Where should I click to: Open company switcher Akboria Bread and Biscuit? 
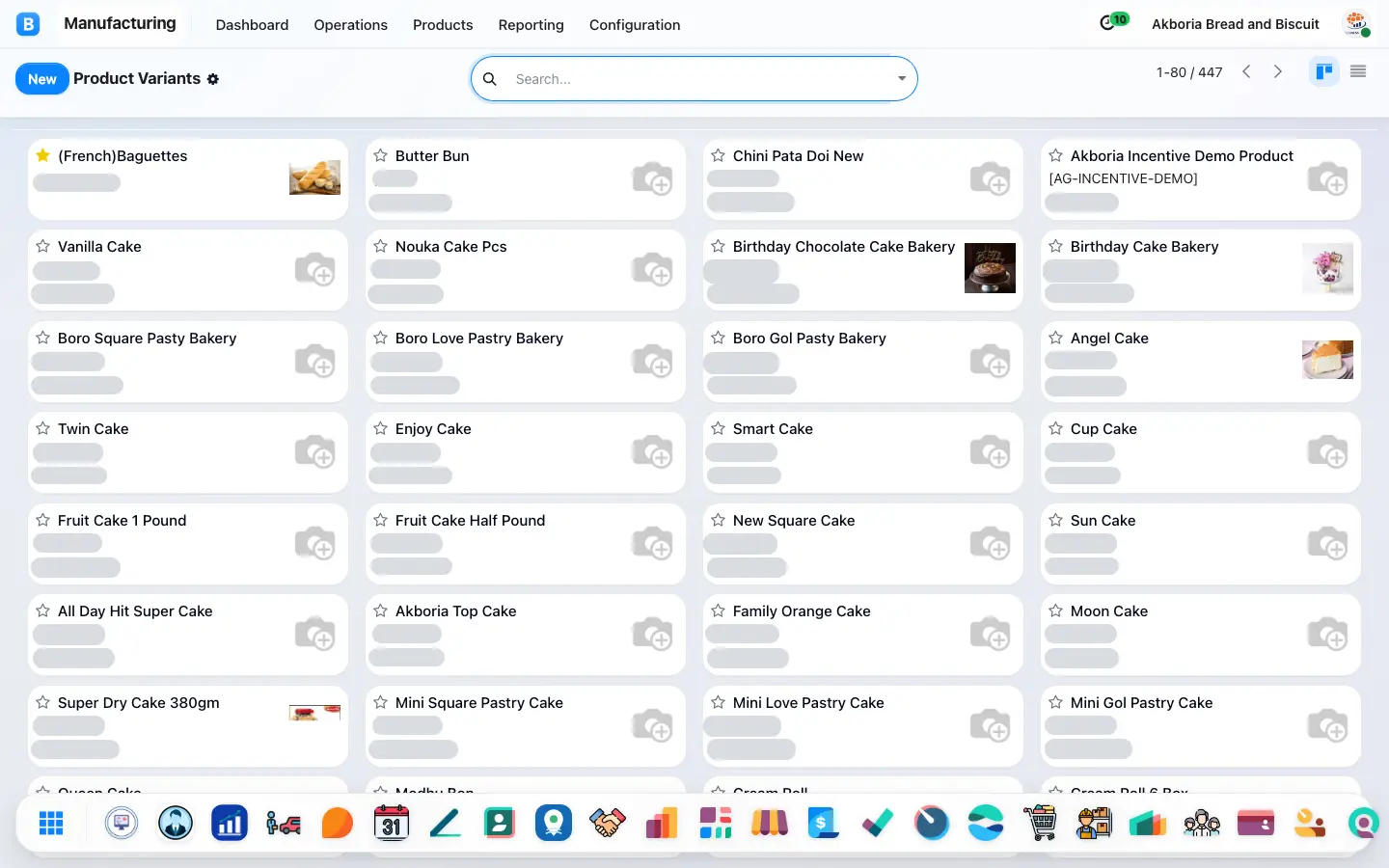point(1236,24)
